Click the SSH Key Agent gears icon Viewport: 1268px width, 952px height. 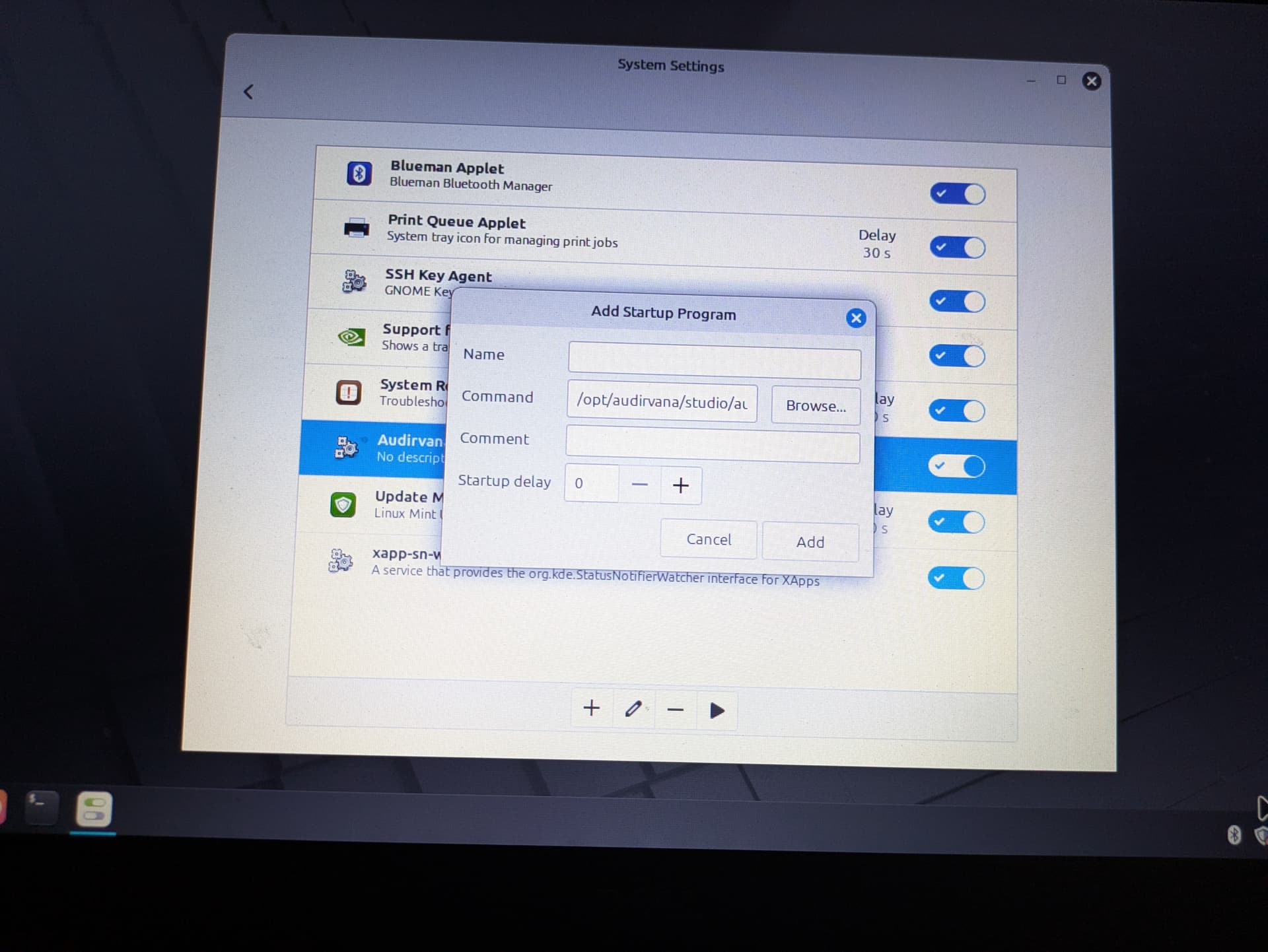coord(354,282)
